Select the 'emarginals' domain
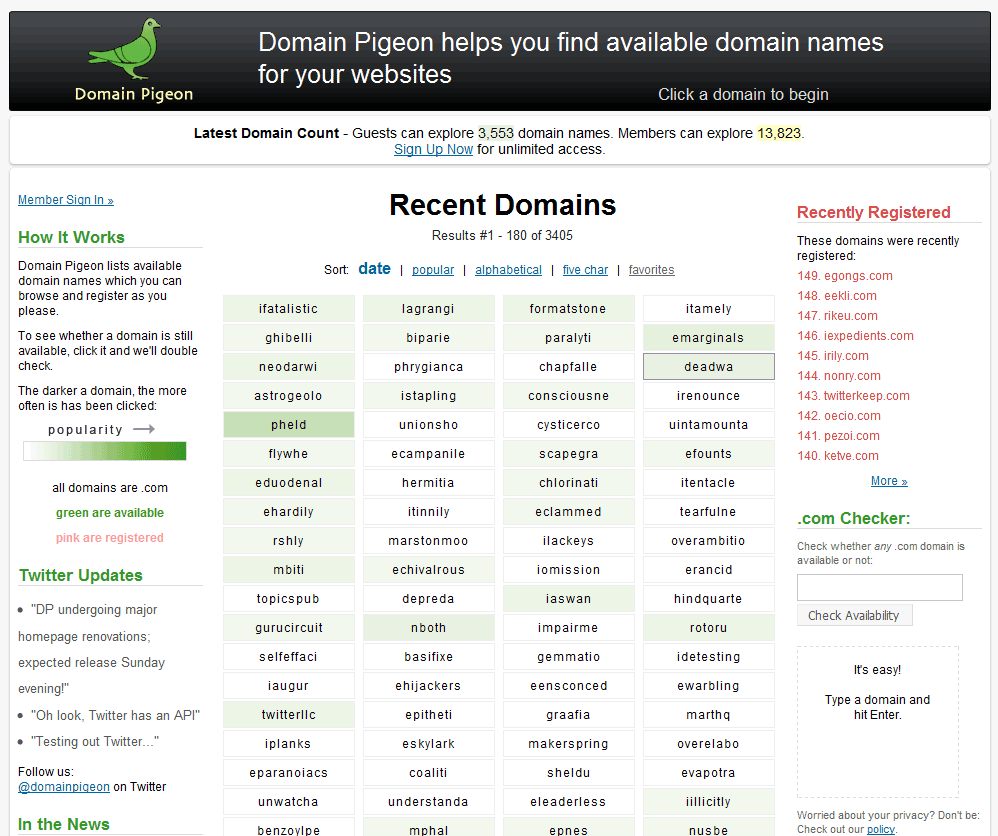998x836 pixels. click(709, 338)
